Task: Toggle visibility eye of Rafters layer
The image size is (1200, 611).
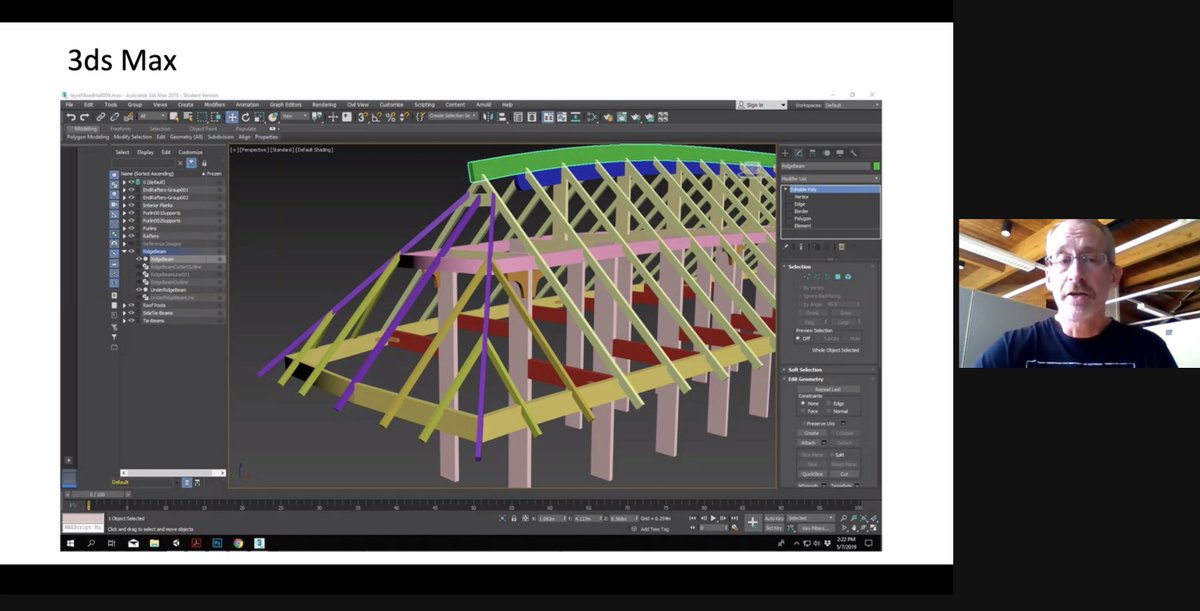Action: (131, 236)
